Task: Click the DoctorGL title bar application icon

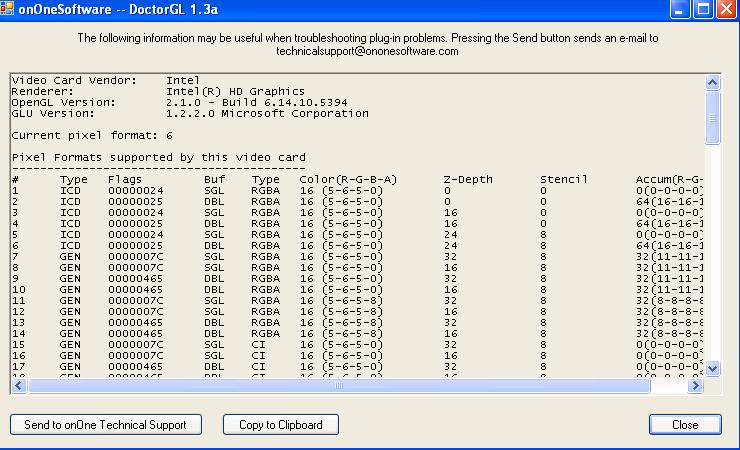Action: [9, 8]
